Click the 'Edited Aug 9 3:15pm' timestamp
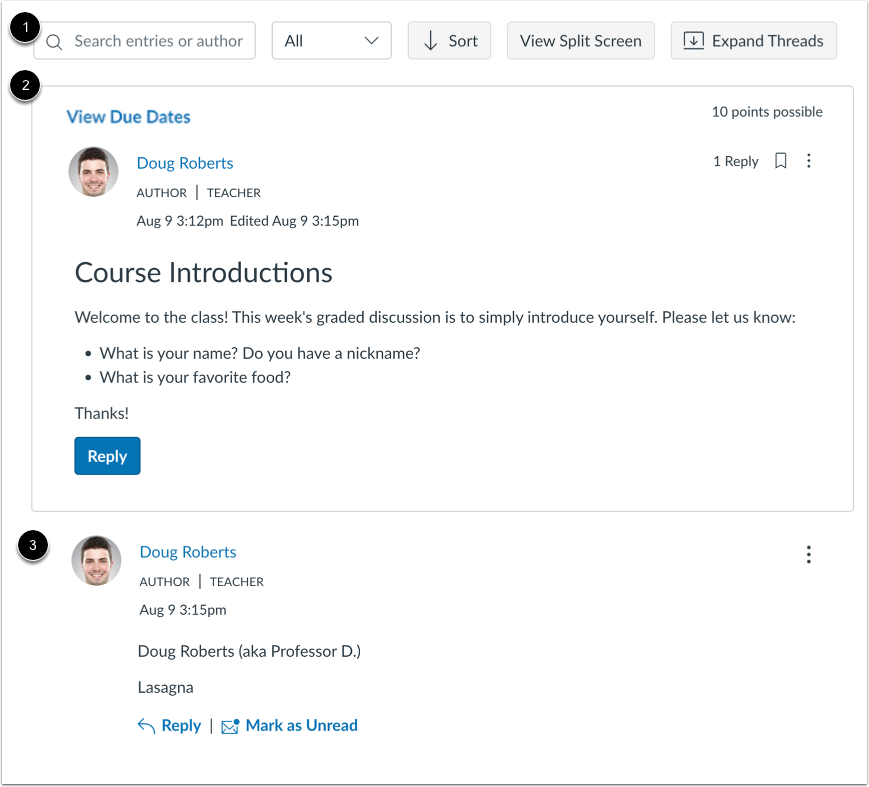Image resolution: width=869 pixels, height=787 pixels. coord(294,221)
